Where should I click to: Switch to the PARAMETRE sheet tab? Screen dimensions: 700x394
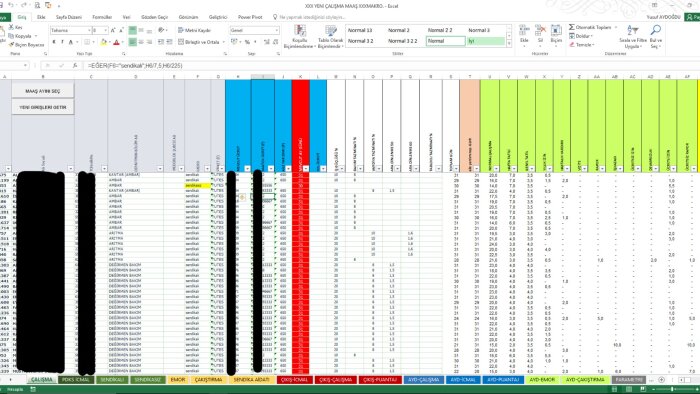629,380
